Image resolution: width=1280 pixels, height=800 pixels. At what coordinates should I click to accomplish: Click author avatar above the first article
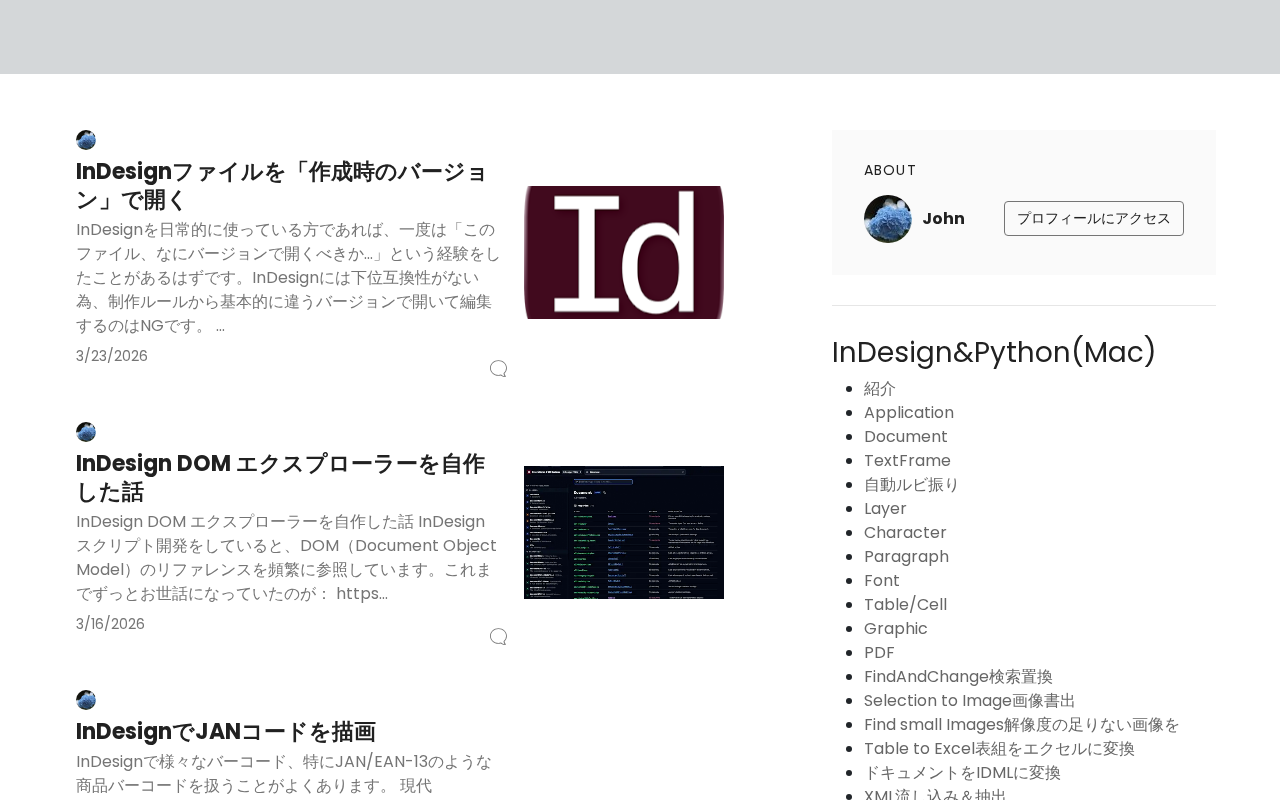[x=86, y=140]
